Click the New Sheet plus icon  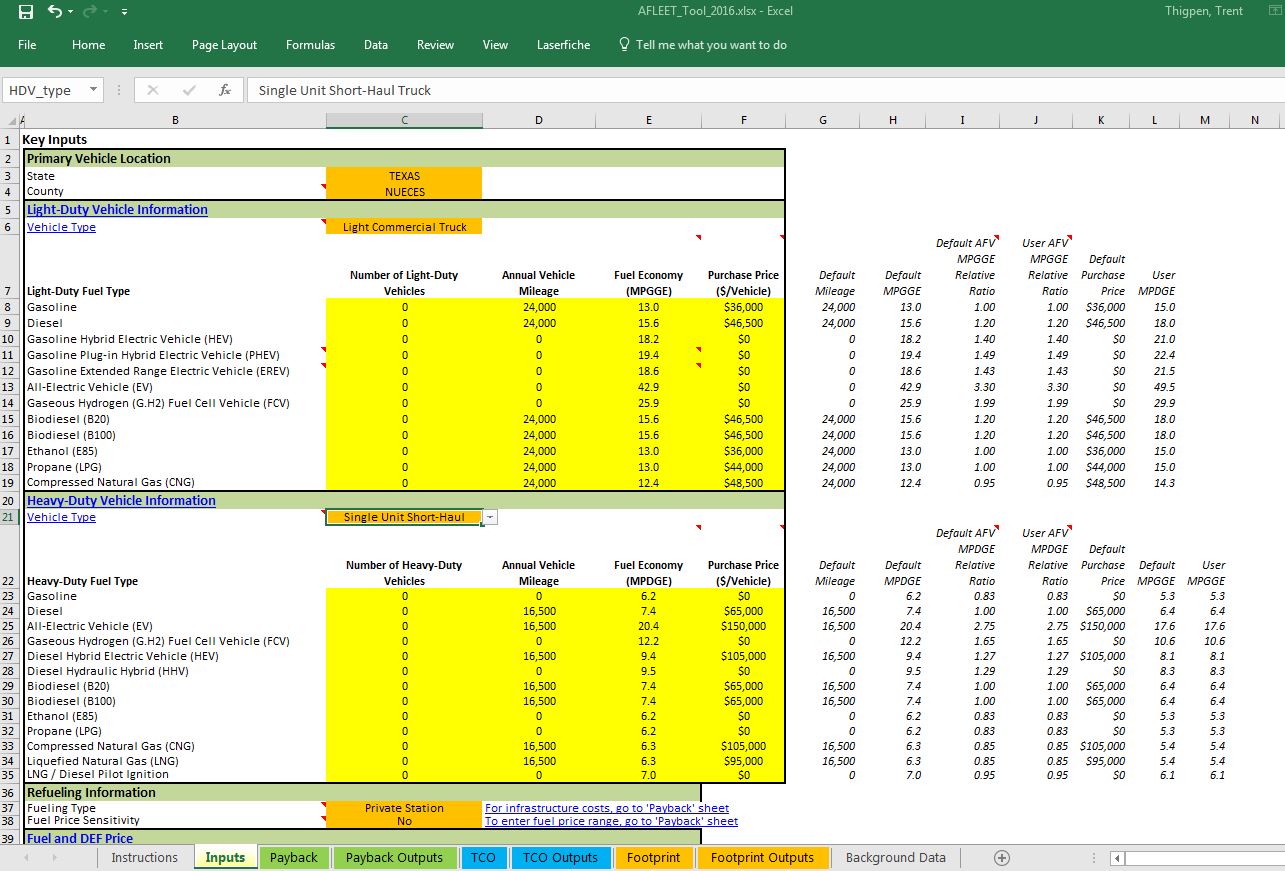coord(1002,857)
